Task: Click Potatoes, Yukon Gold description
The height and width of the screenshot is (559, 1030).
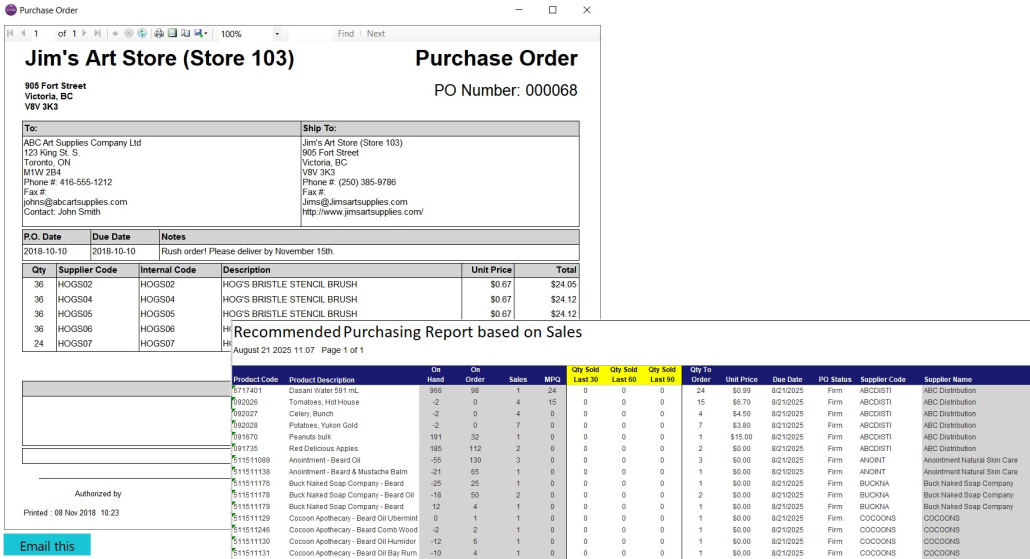Action: click(x=323, y=425)
